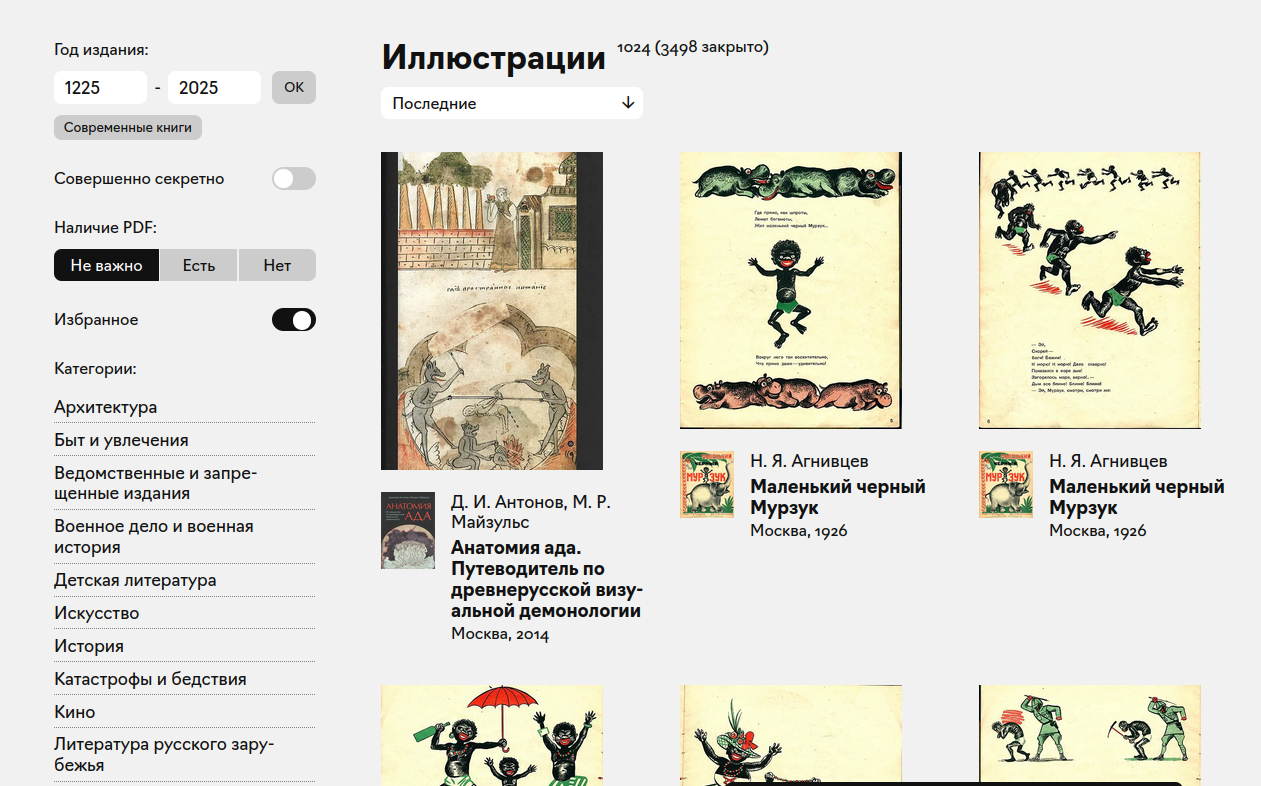Click the Современные книги button
1261x786 pixels.
coord(128,127)
